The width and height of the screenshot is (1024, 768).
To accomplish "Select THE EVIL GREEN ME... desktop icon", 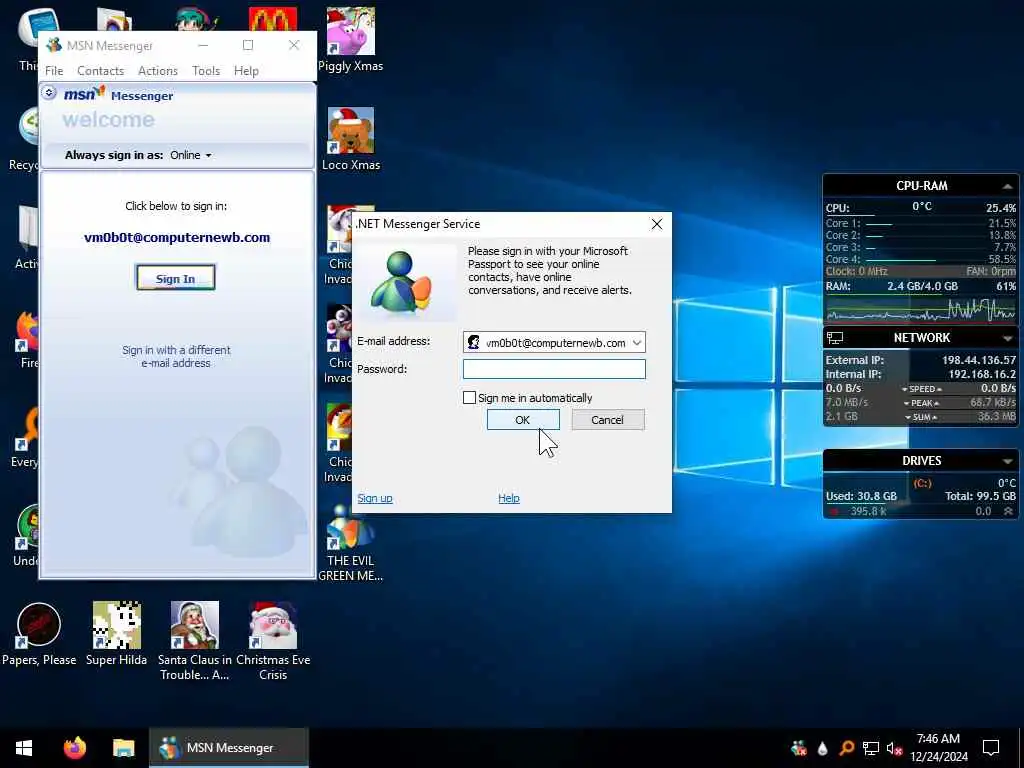I will 351,543.
